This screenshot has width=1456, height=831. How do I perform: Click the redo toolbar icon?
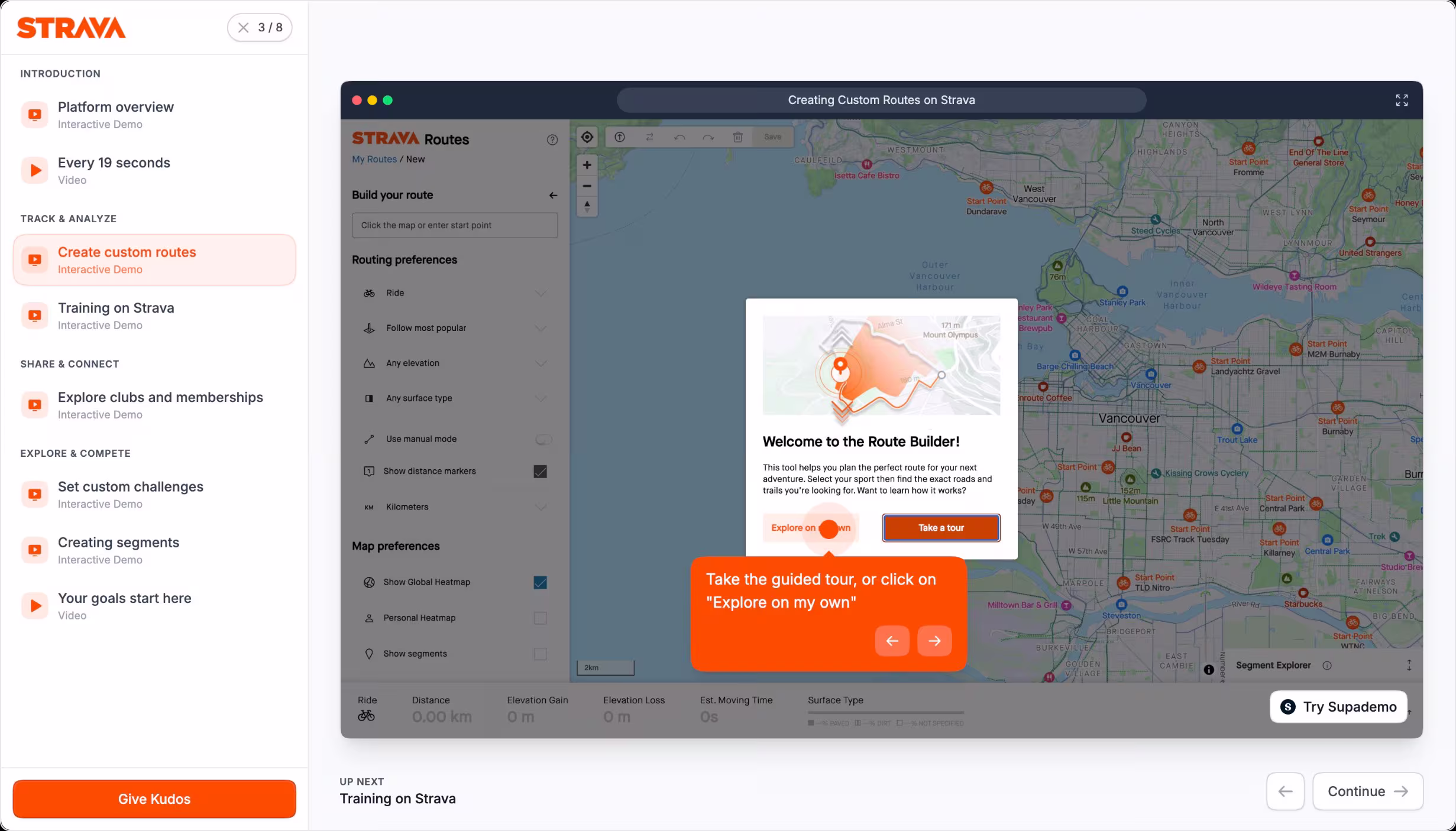[x=708, y=137]
